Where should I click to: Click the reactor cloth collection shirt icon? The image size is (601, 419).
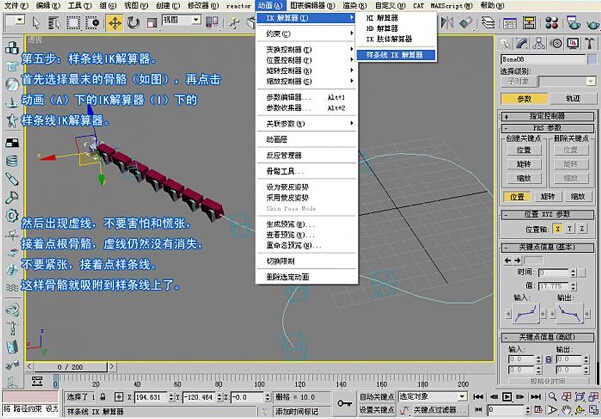tap(11, 66)
